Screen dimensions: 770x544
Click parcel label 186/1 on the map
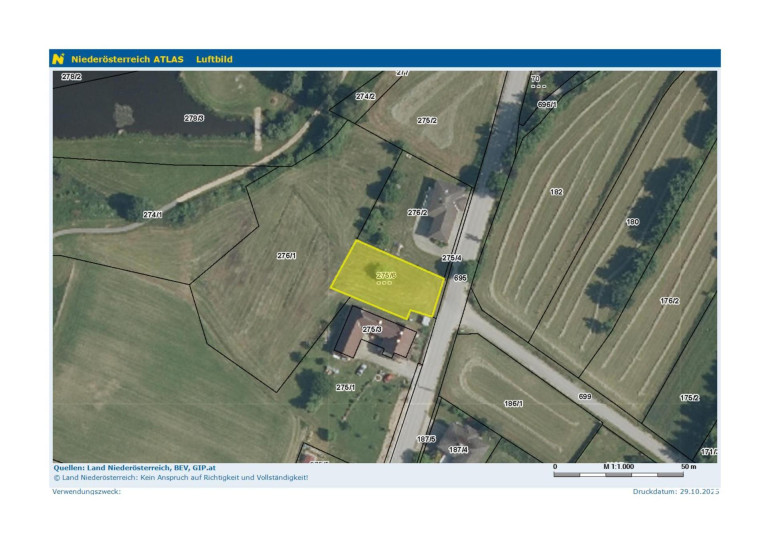[x=513, y=403]
